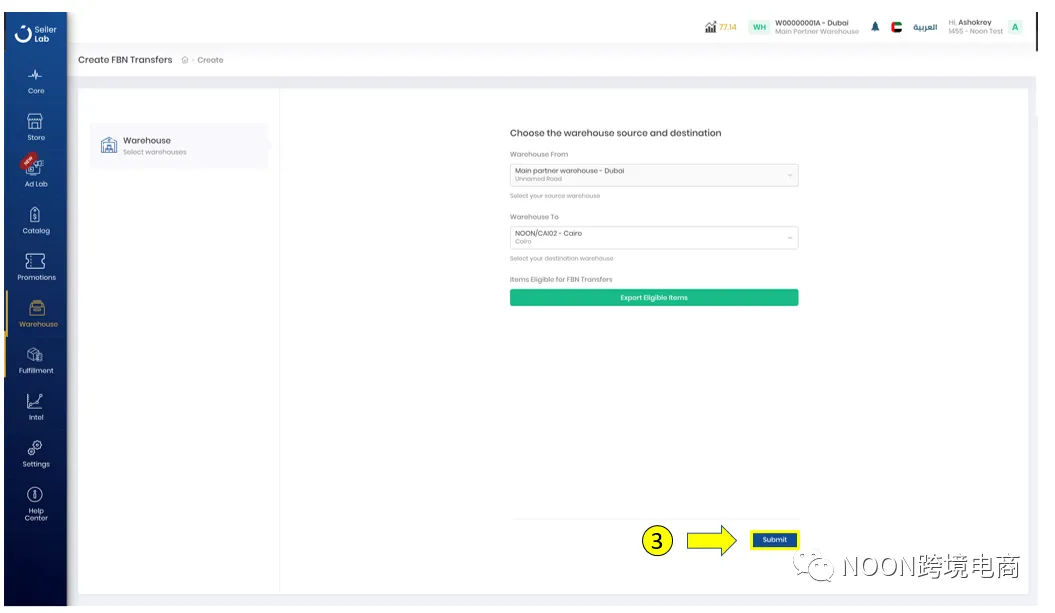Select the Fulfillment sidebar icon
The height and width of the screenshot is (613, 1055).
click(36, 359)
